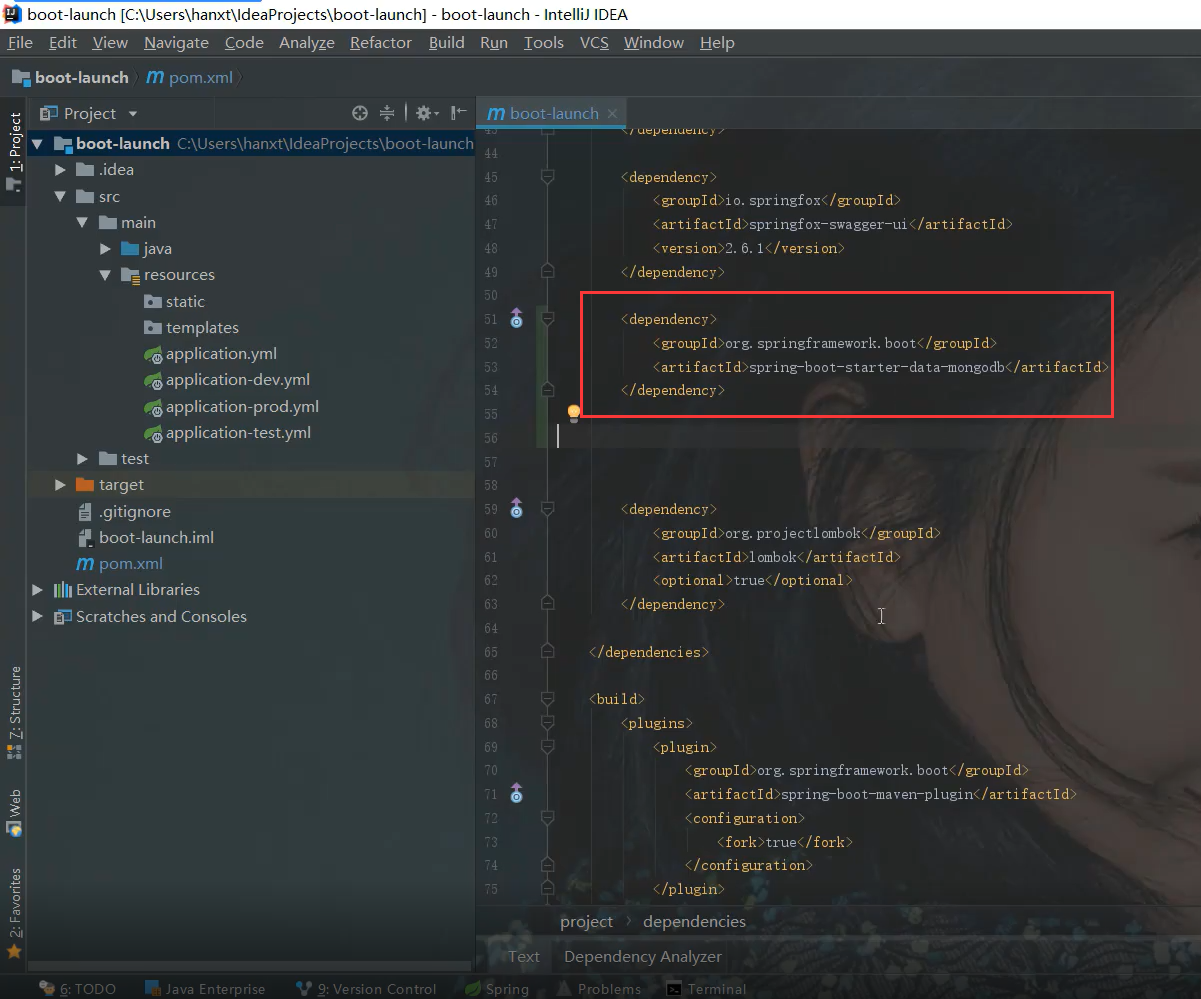Select boot-launch.iml file
The width and height of the screenshot is (1201, 999).
click(156, 537)
